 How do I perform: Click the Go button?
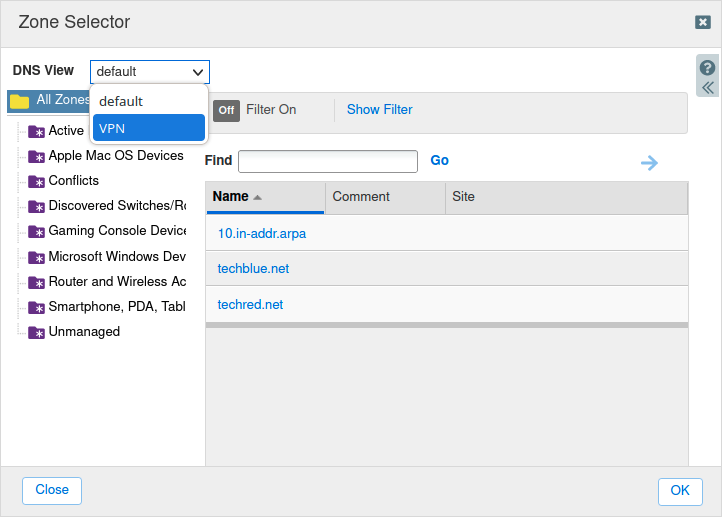[x=439, y=161]
